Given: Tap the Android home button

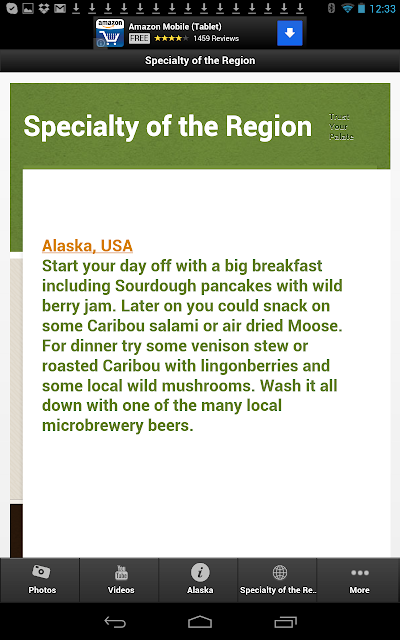Looking at the screenshot, I should tap(200, 622).
